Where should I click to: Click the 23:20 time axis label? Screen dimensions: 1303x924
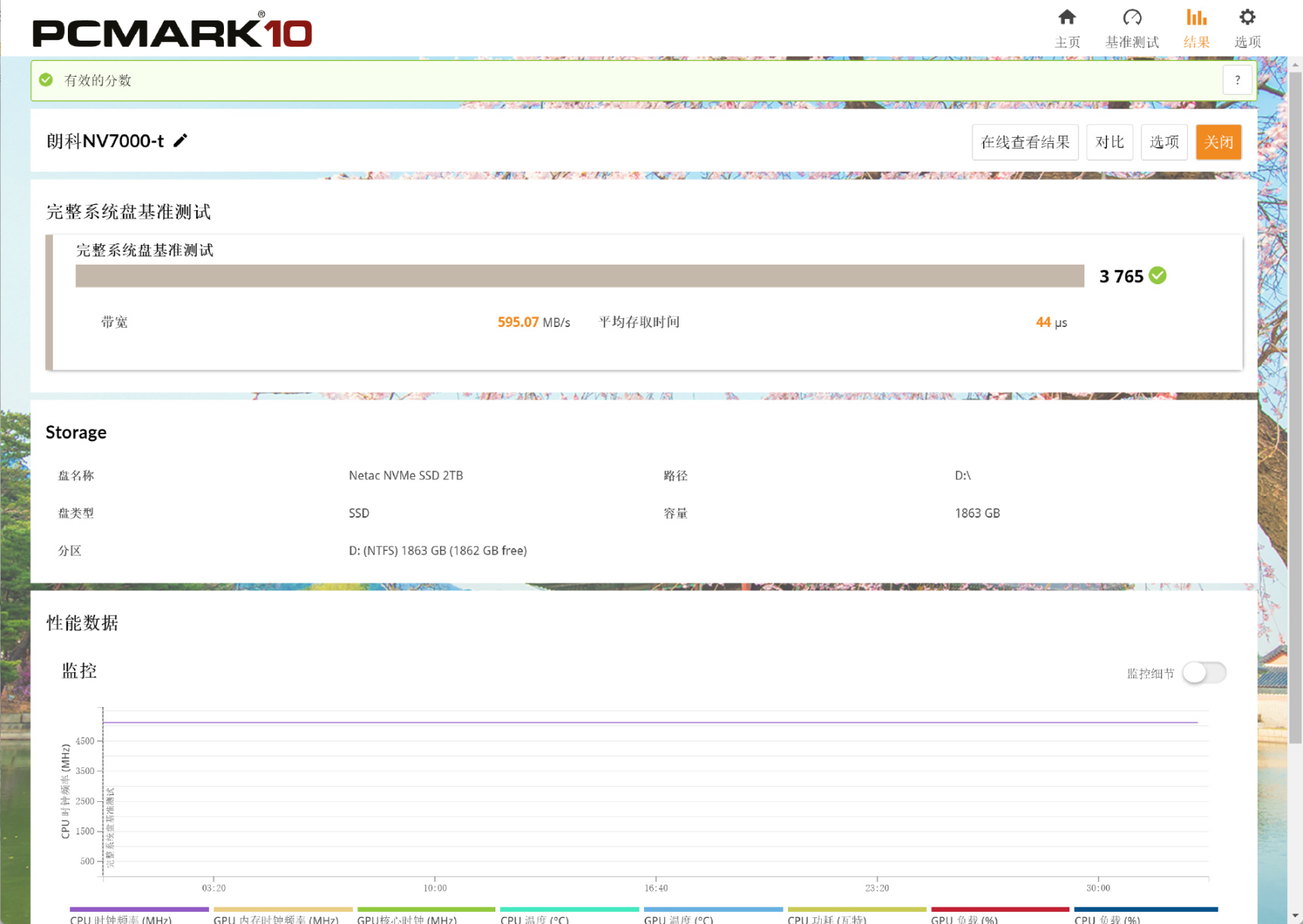click(x=877, y=889)
